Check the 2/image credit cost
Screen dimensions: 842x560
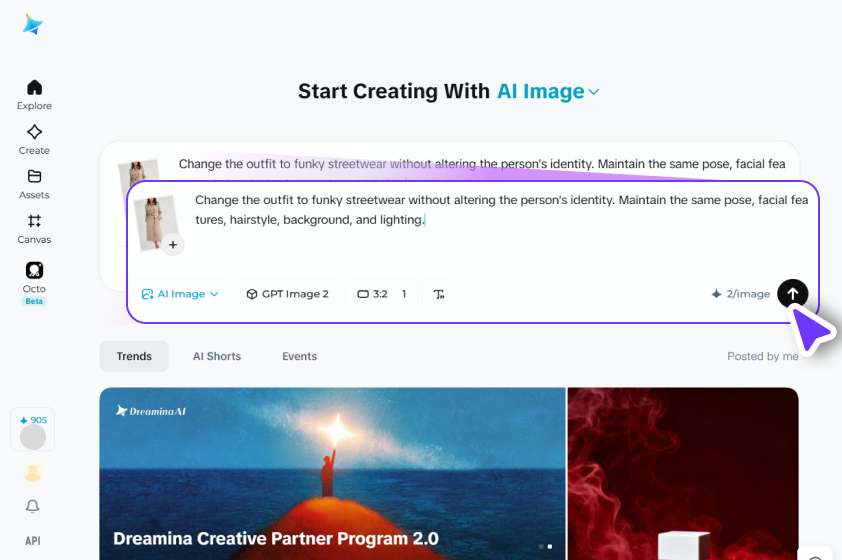[x=741, y=294]
